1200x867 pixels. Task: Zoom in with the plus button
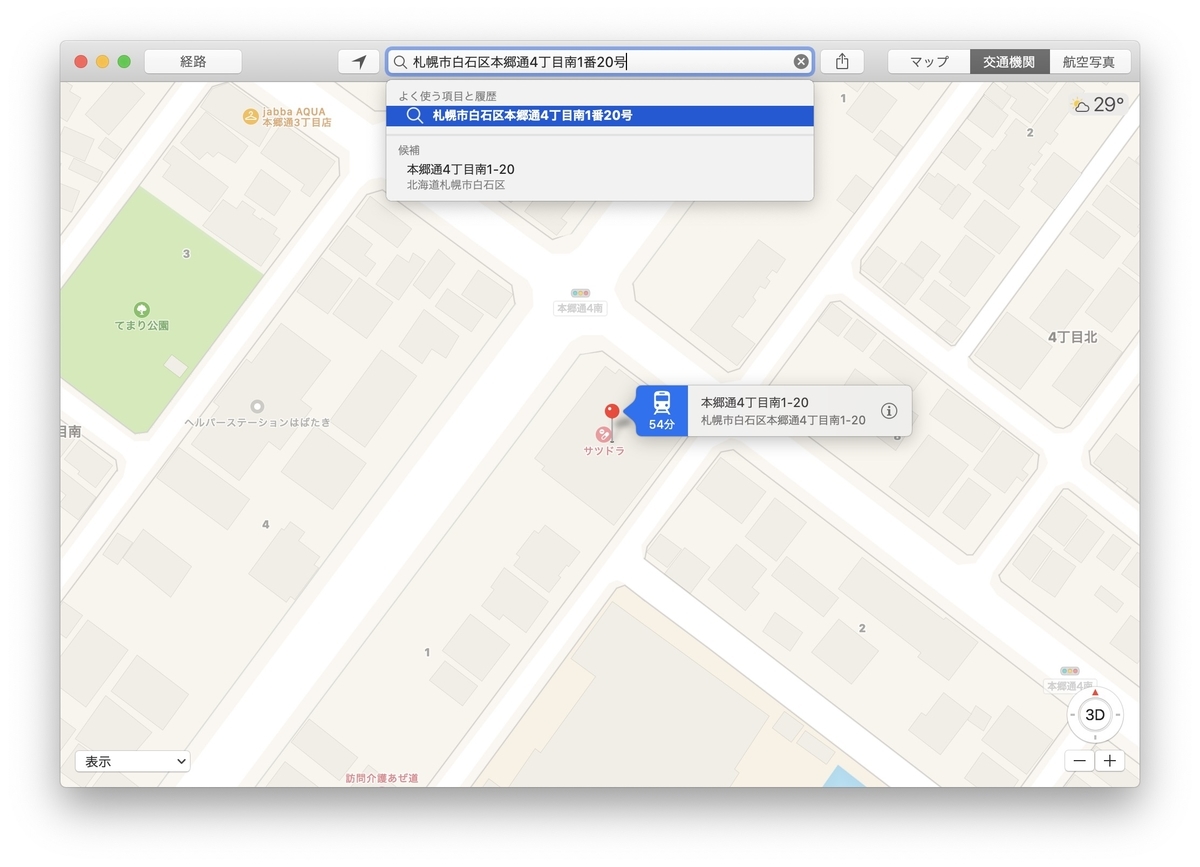click(x=1109, y=761)
